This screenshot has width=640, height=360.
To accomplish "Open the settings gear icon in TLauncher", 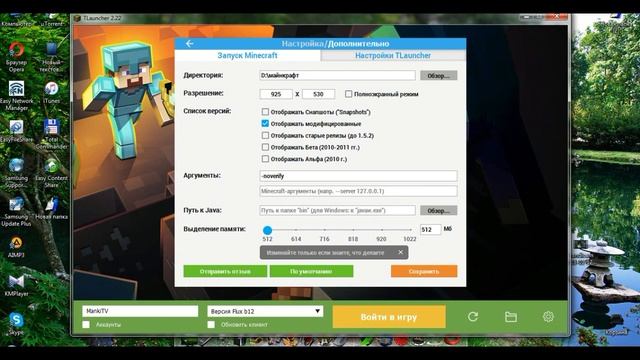I will (x=548, y=316).
